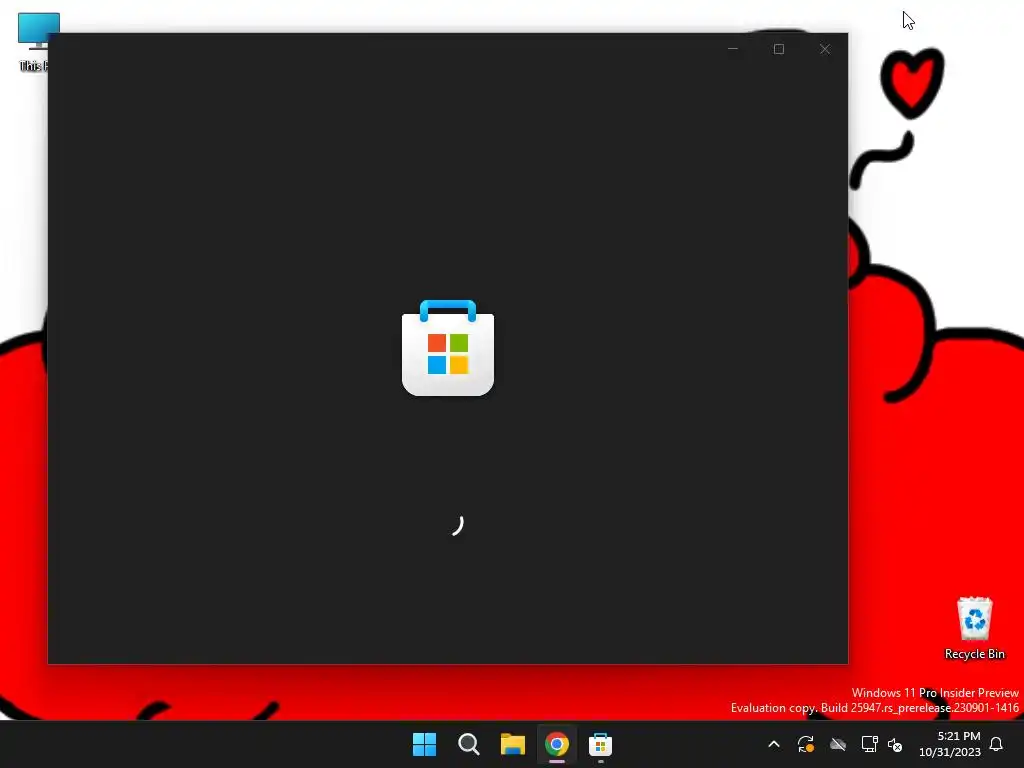Launch File Explorer from taskbar
The width and height of the screenshot is (1024, 768).
(x=513, y=744)
